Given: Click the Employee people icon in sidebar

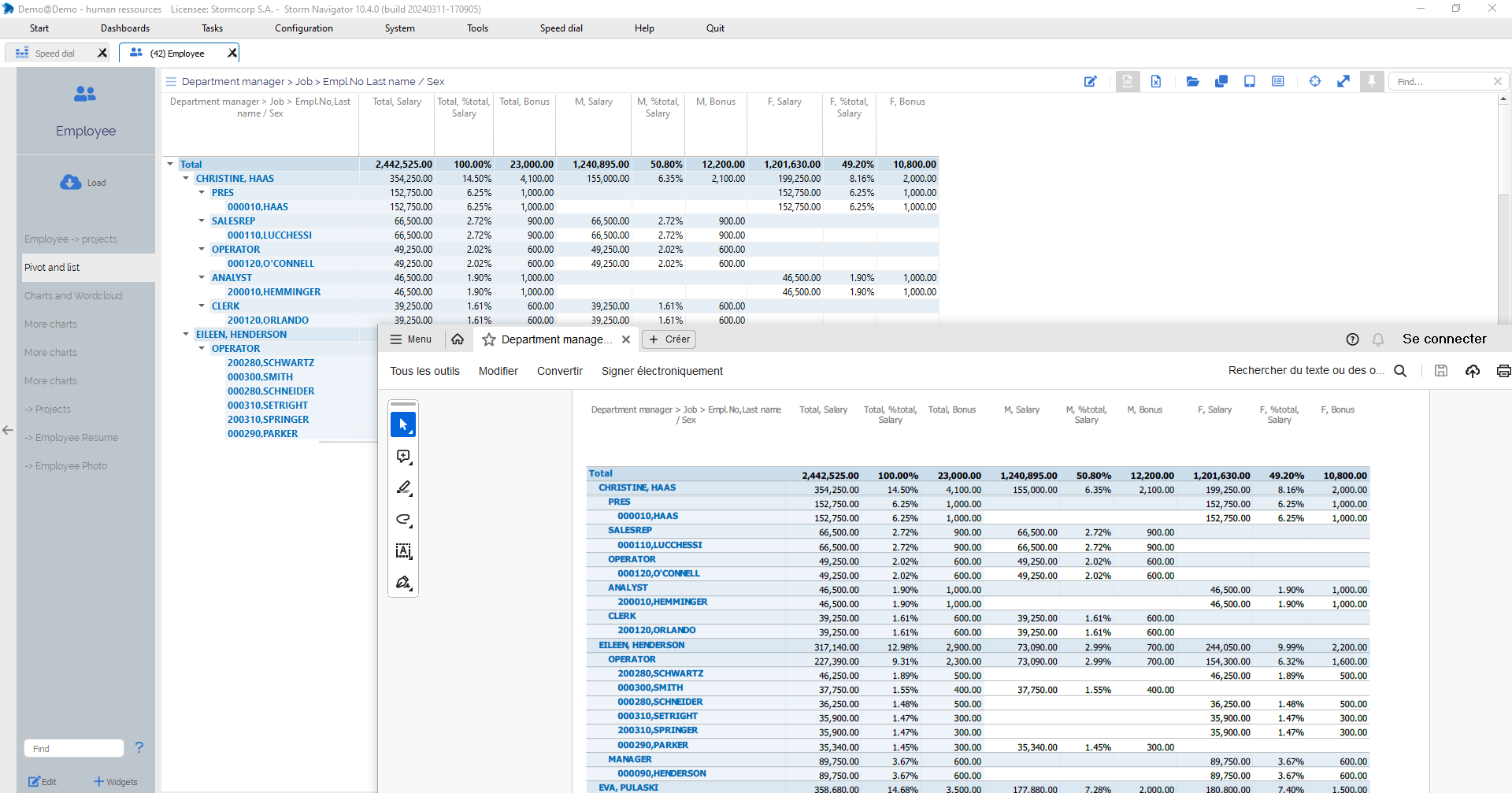Looking at the screenshot, I should coord(85,94).
